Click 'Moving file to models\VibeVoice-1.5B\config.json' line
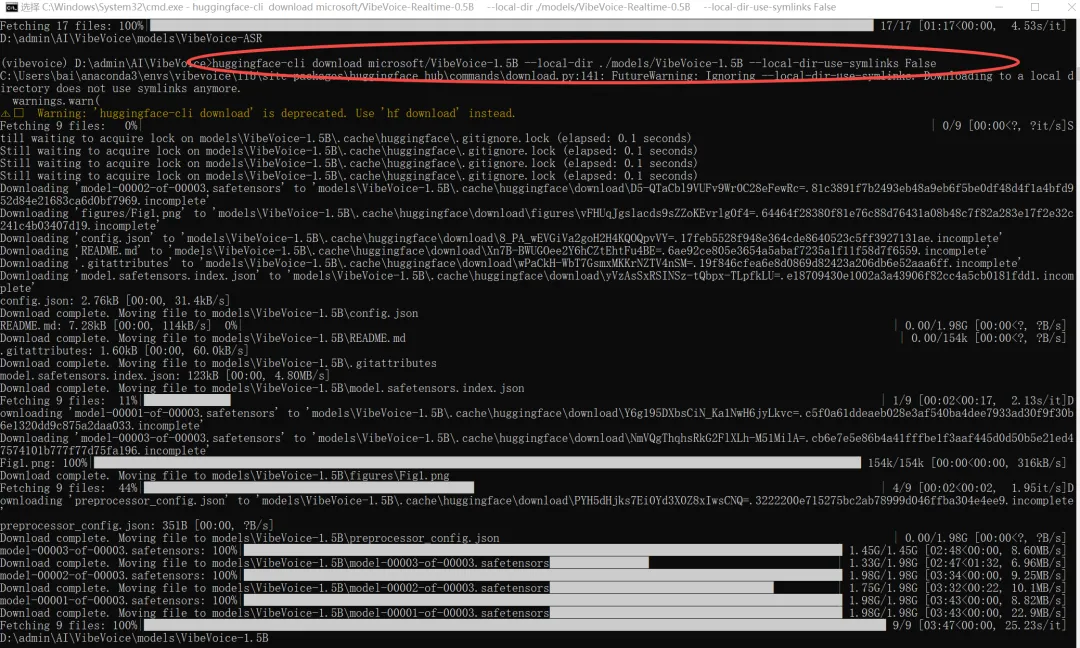Screen dimensions: 1080x648 pyautogui.click(x=209, y=313)
